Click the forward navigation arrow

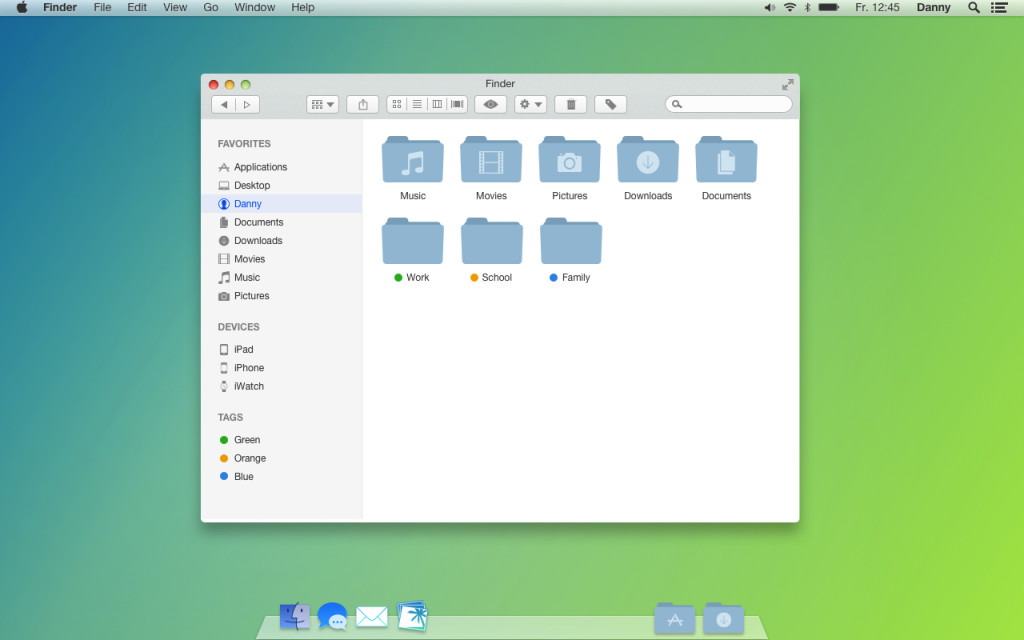(247, 104)
